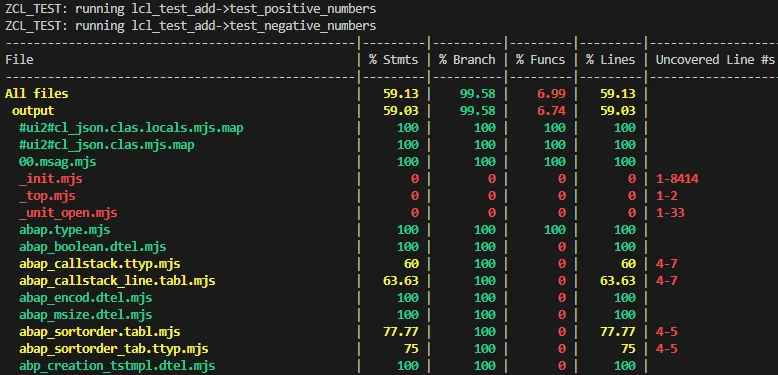
Task: Click file 'abap_boolean.dtel.mjs'
Action: tap(92, 247)
